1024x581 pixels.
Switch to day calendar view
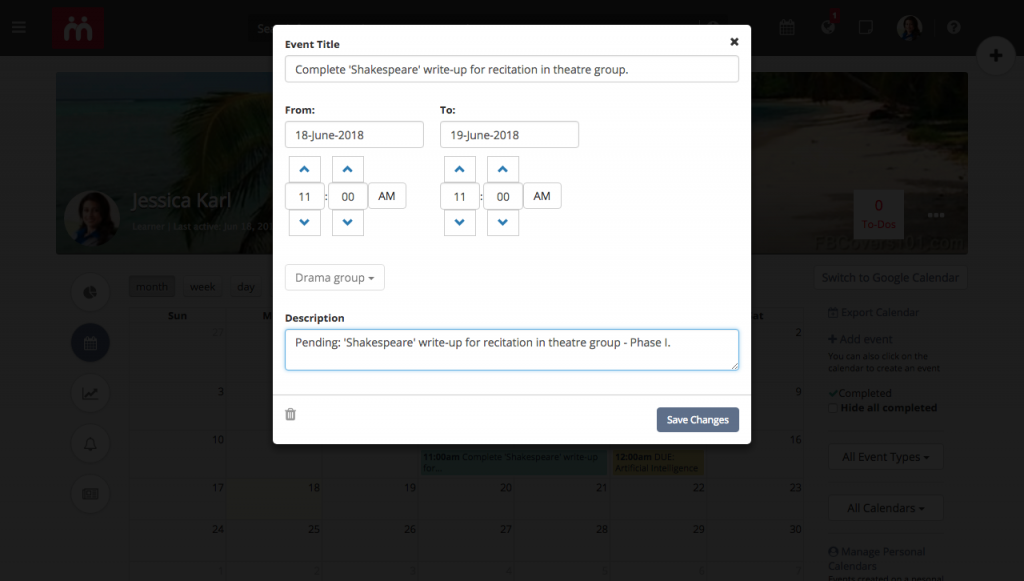[246, 287]
